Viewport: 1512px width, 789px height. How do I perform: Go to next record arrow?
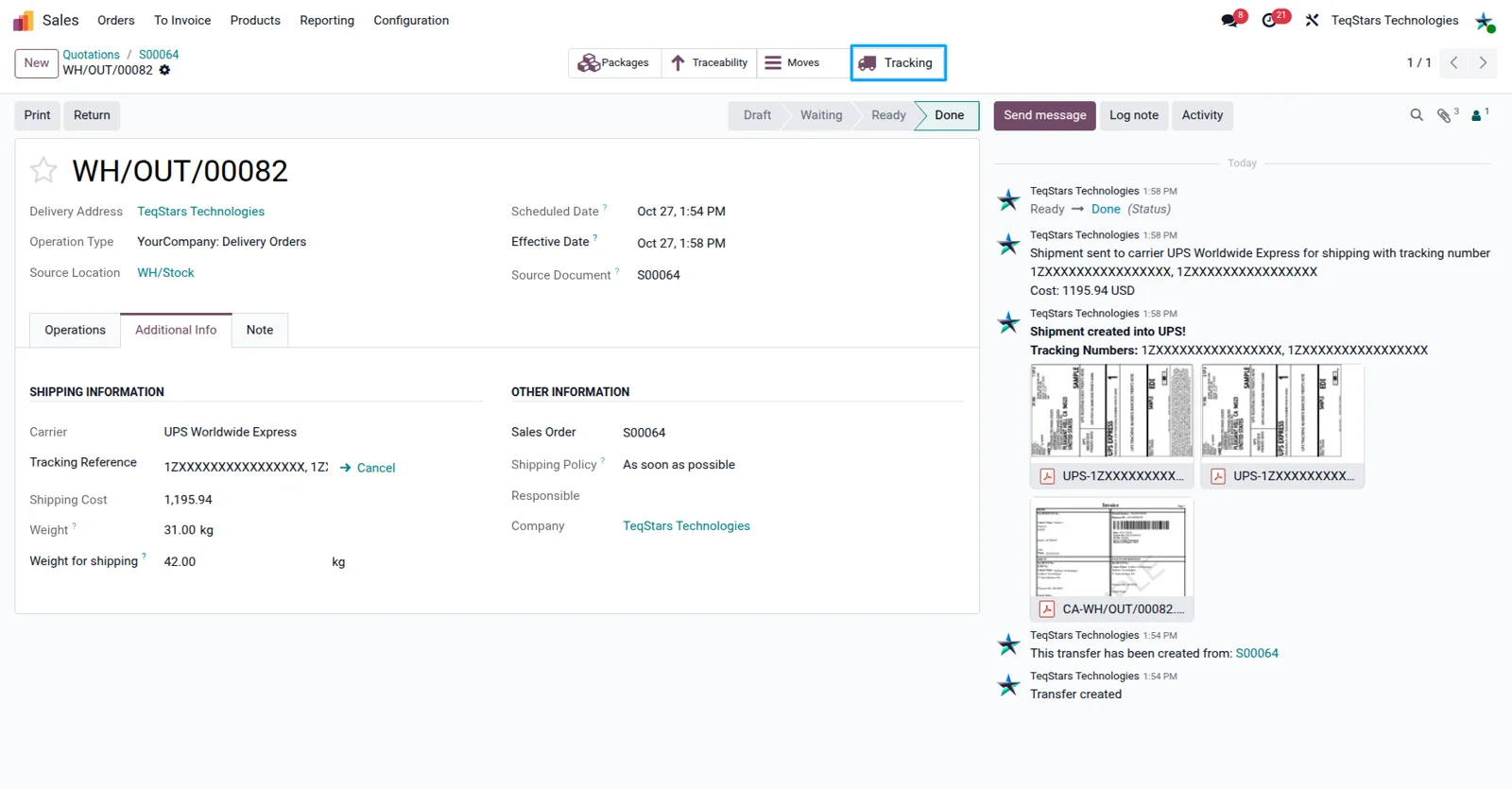click(x=1483, y=62)
